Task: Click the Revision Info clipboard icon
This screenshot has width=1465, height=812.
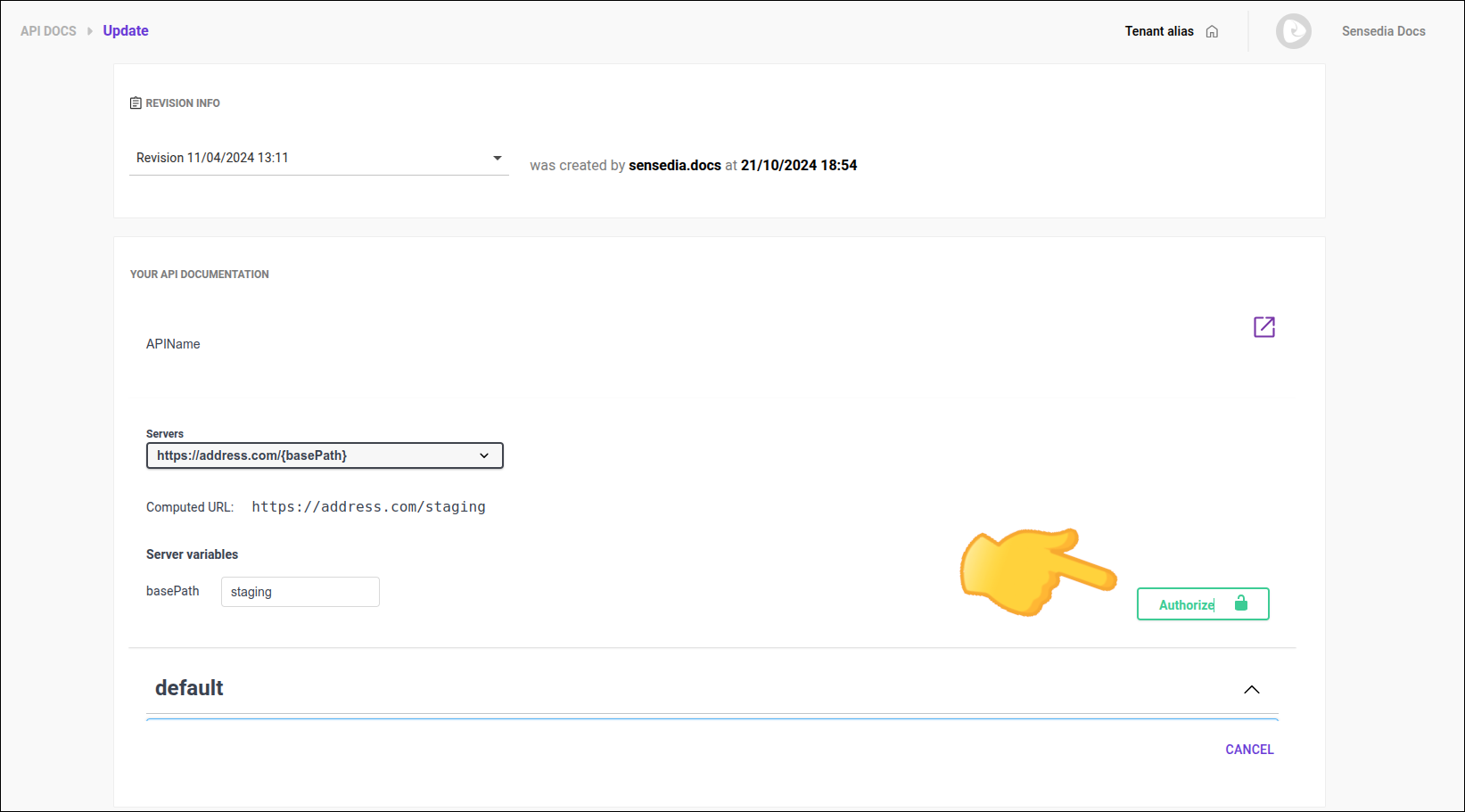Action: (135, 103)
